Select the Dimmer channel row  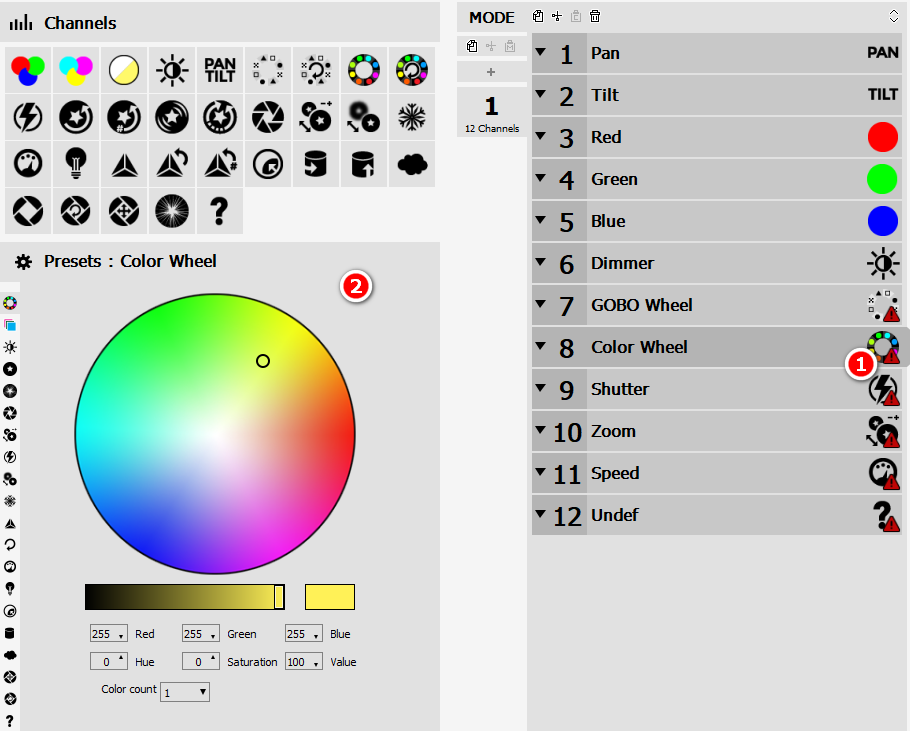[x=700, y=263]
